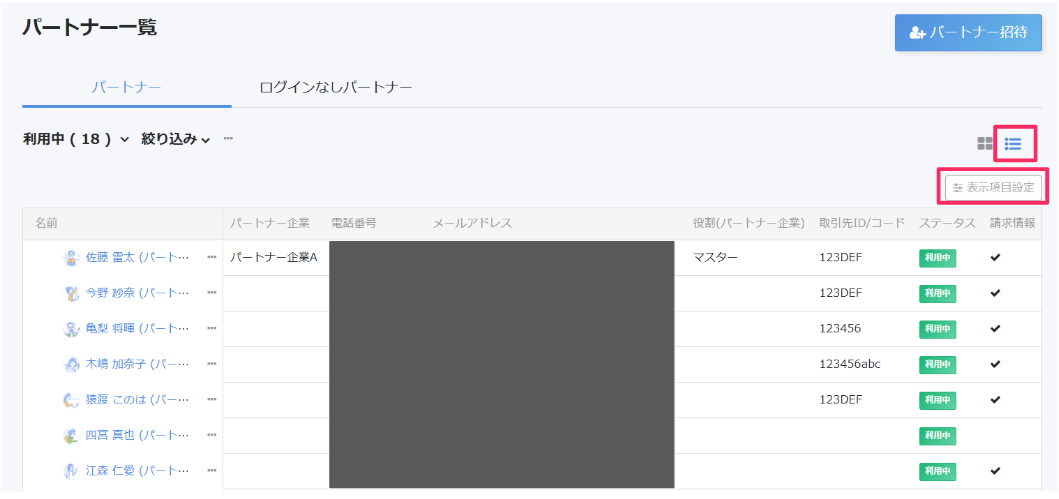Click the パートナー企業A cell

tap(274, 257)
